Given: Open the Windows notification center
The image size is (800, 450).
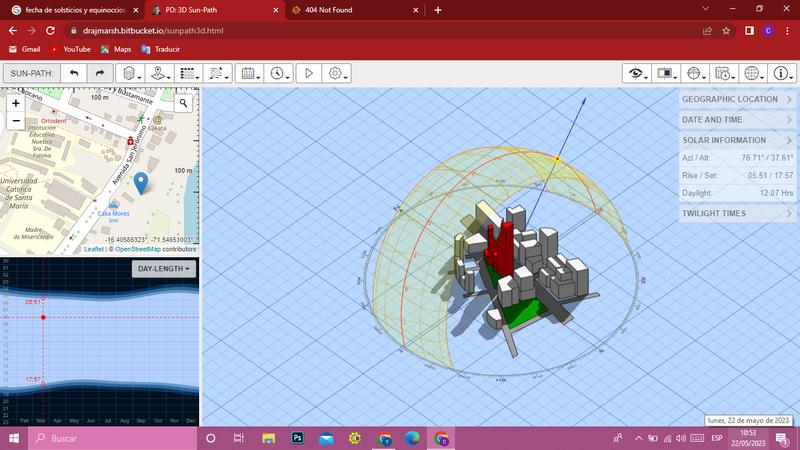Looking at the screenshot, I should pyautogui.click(x=782, y=438).
